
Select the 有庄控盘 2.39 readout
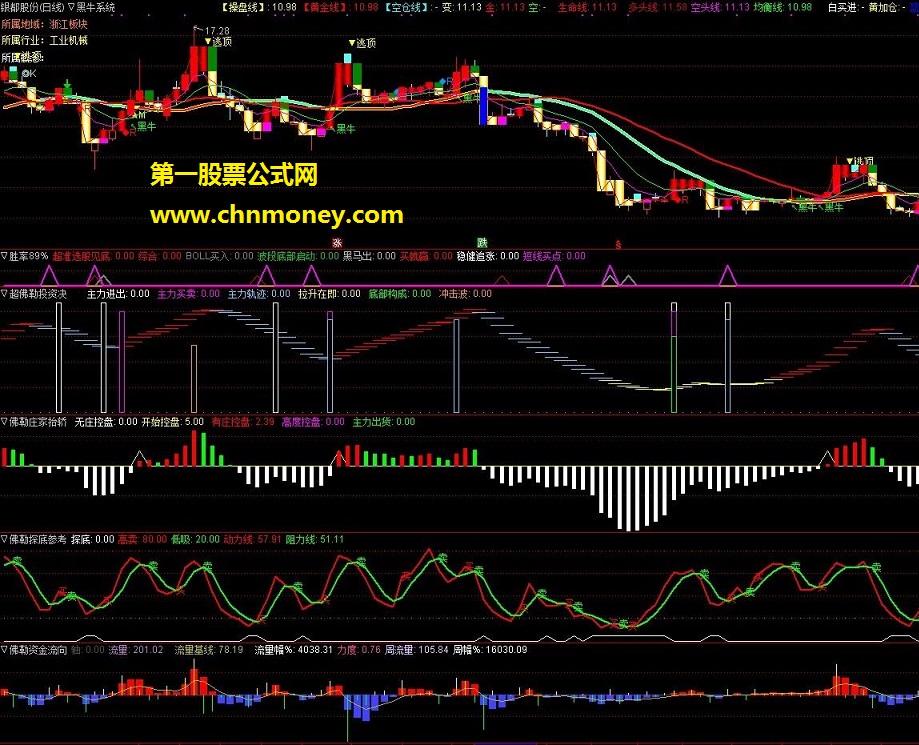coord(243,422)
